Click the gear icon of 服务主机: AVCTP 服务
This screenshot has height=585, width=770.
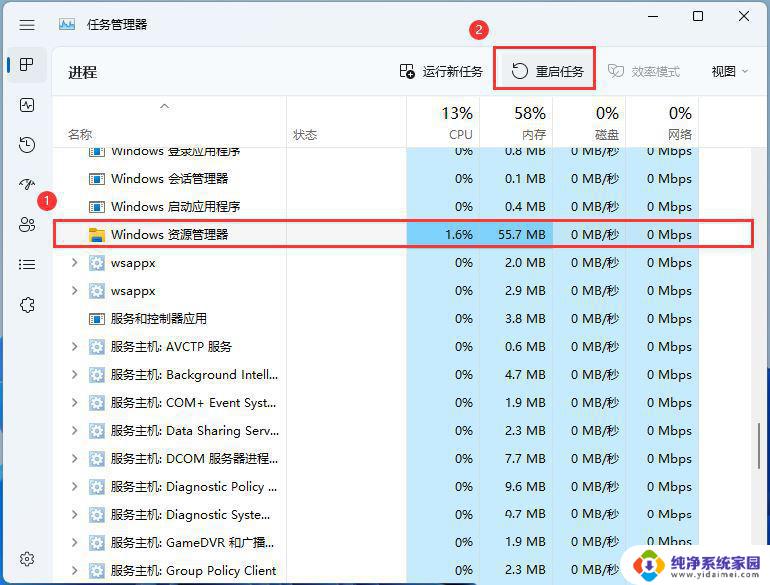tap(97, 347)
